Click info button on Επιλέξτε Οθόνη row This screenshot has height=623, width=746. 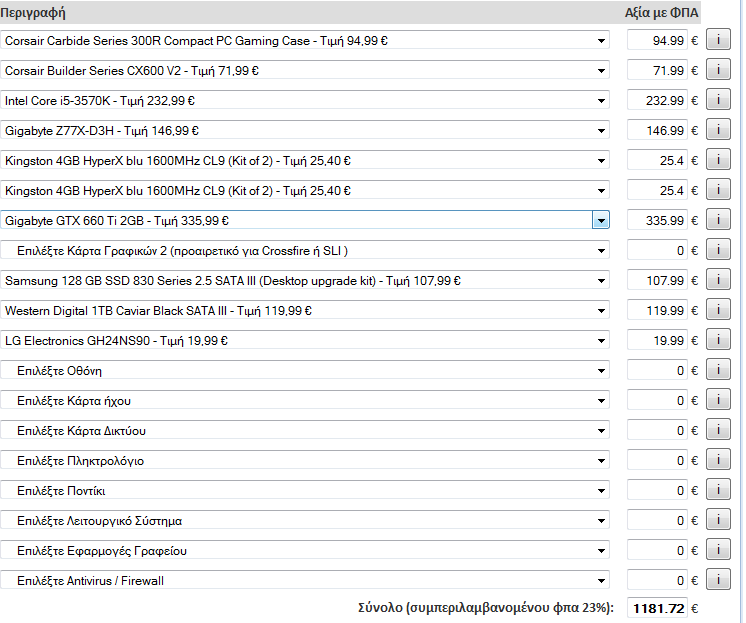(x=718, y=370)
